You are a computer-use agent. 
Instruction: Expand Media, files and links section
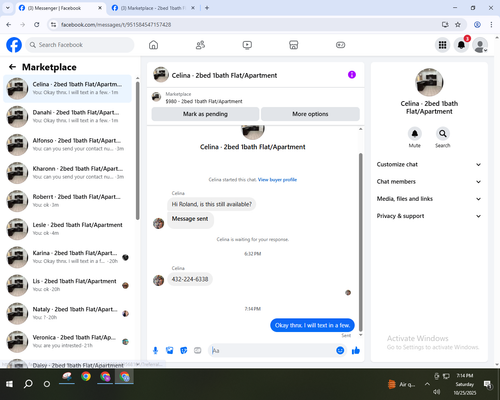pyautogui.click(x=429, y=199)
